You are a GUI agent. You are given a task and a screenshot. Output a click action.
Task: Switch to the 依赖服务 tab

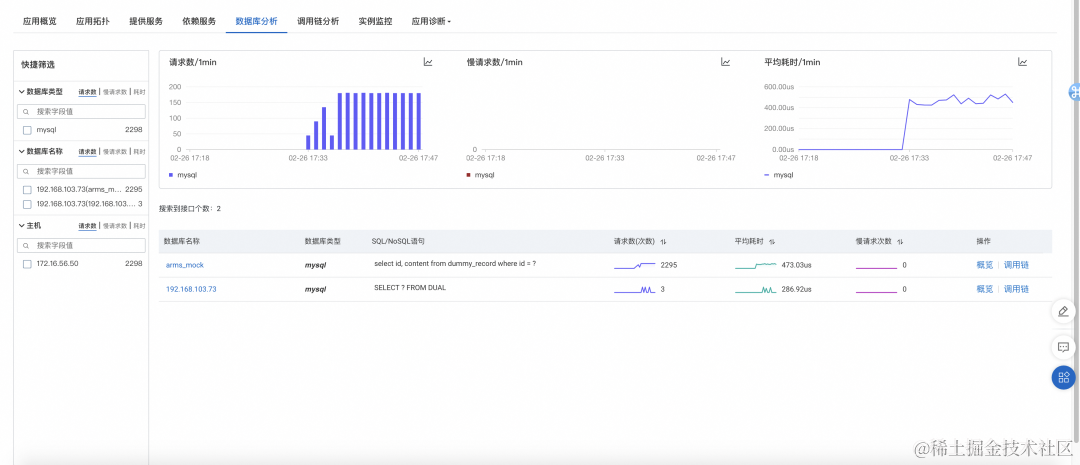199,21
